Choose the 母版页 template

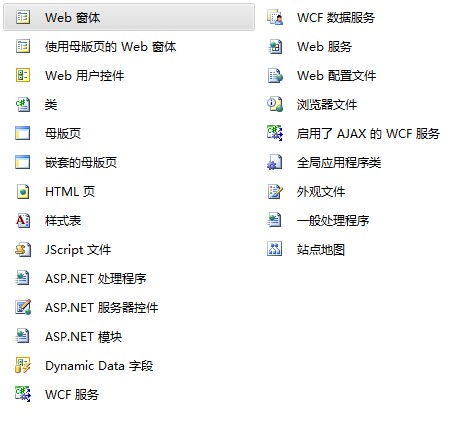(63, 134)
